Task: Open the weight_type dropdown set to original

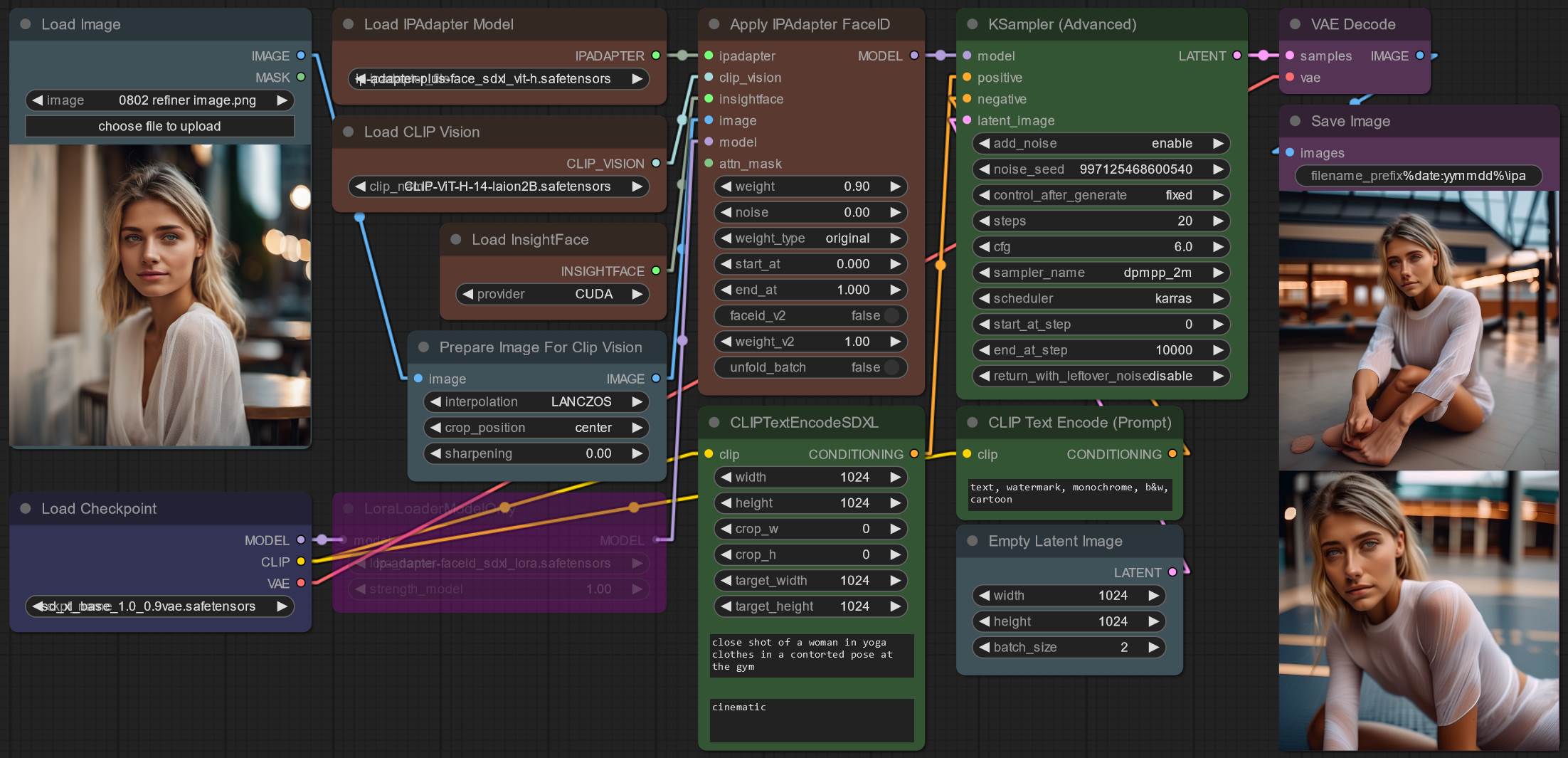Action: click(x=810, y=238)
